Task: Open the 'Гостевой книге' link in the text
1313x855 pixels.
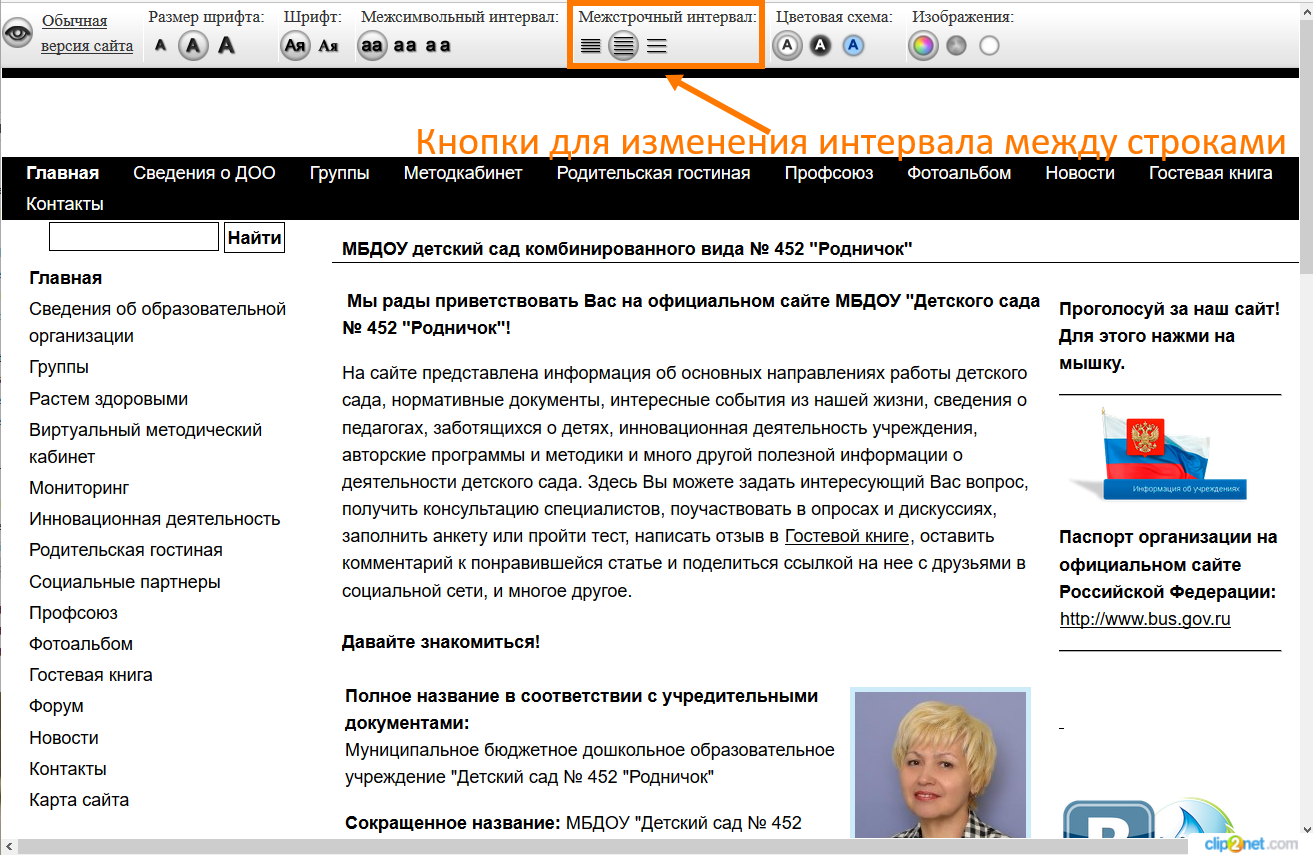Action: (x=846, y=536)
